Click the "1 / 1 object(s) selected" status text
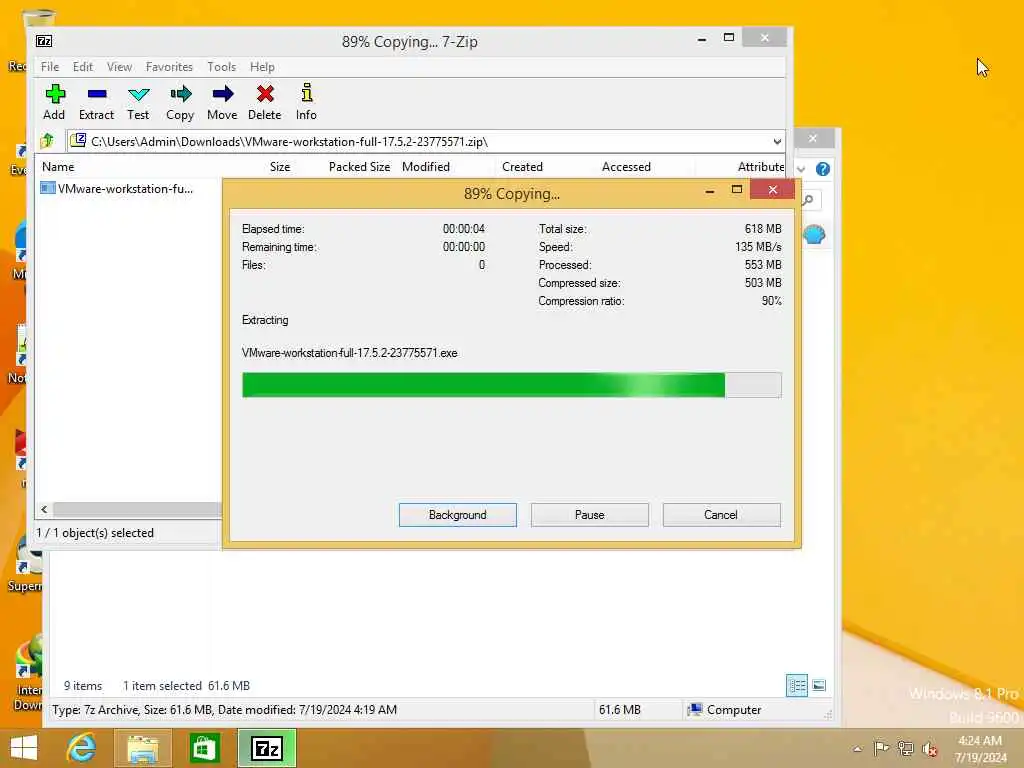This screenshot has height=768, width=1024. [x=95, y=533]
